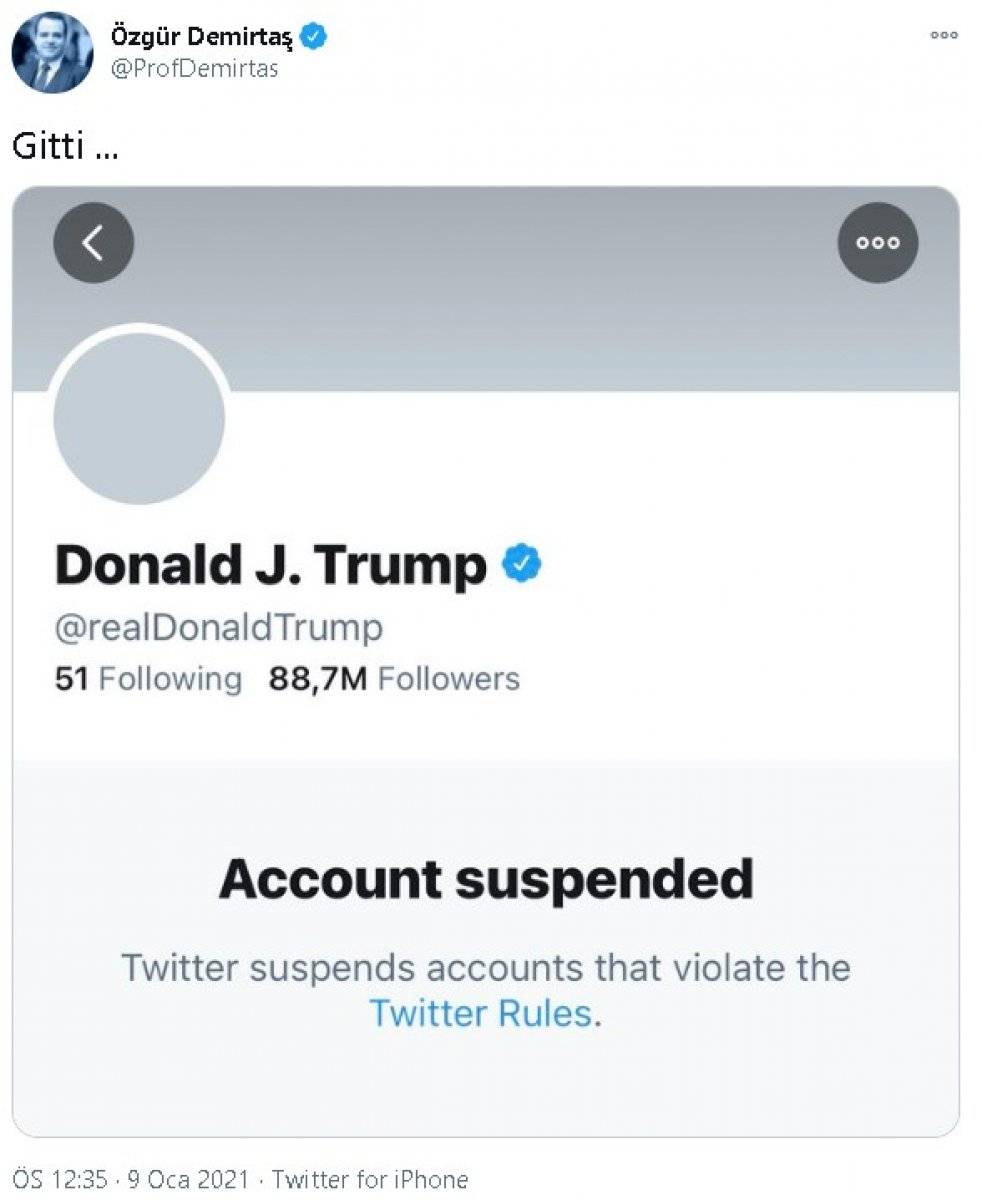The width and height of the screenshot is (982, 1200).
Task: Click the Account suspended heading
Action: point(486,879)
